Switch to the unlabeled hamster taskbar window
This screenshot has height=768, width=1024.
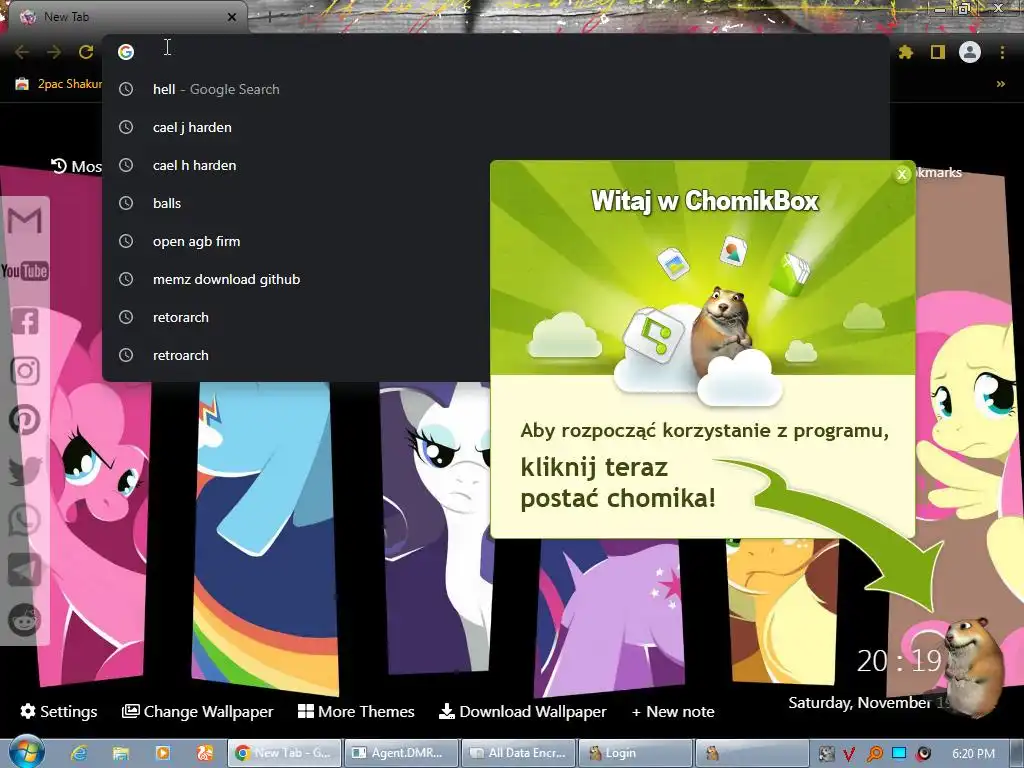(752, 753)
